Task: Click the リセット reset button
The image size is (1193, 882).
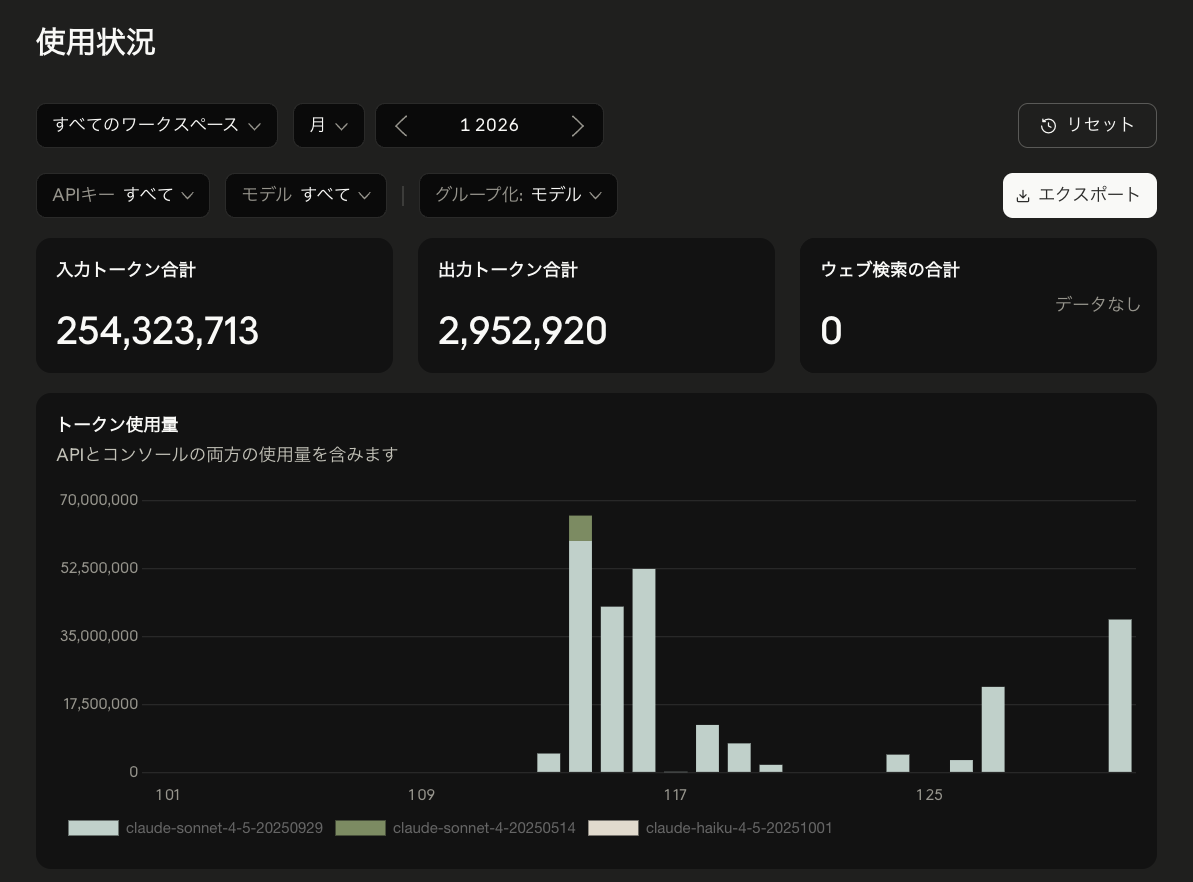Action: (x=1087, y=126)
